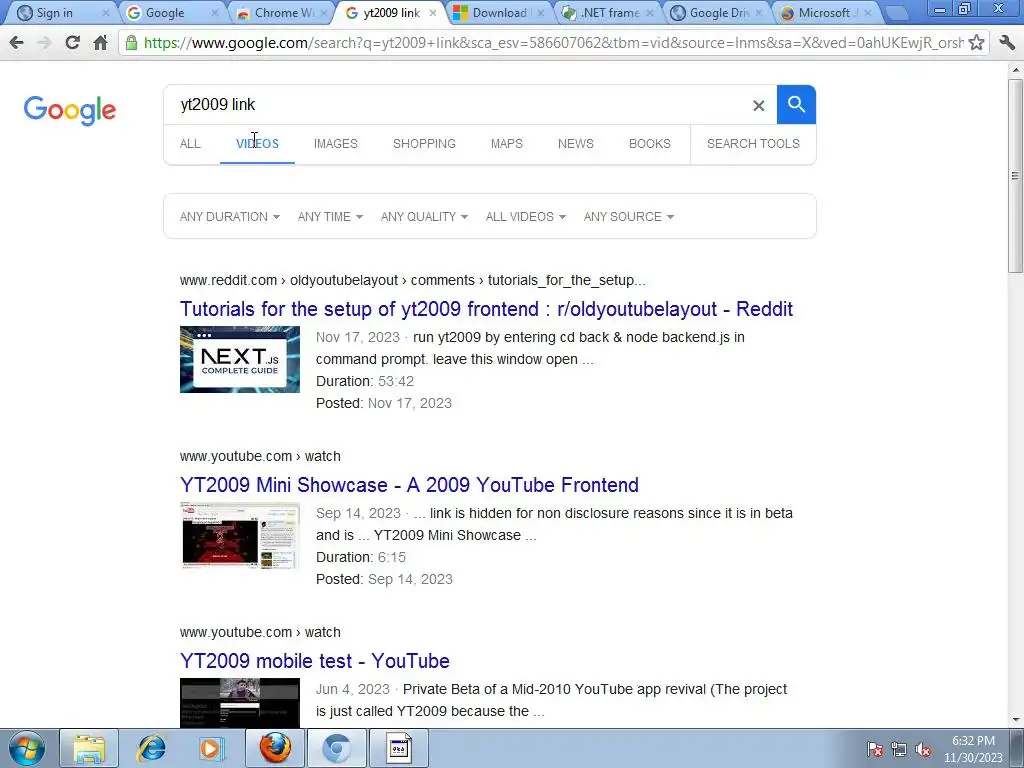Viewport: 1024px width, 768px height.
Task: Close the Sign in tab
Action: click(x=106, y=13)
